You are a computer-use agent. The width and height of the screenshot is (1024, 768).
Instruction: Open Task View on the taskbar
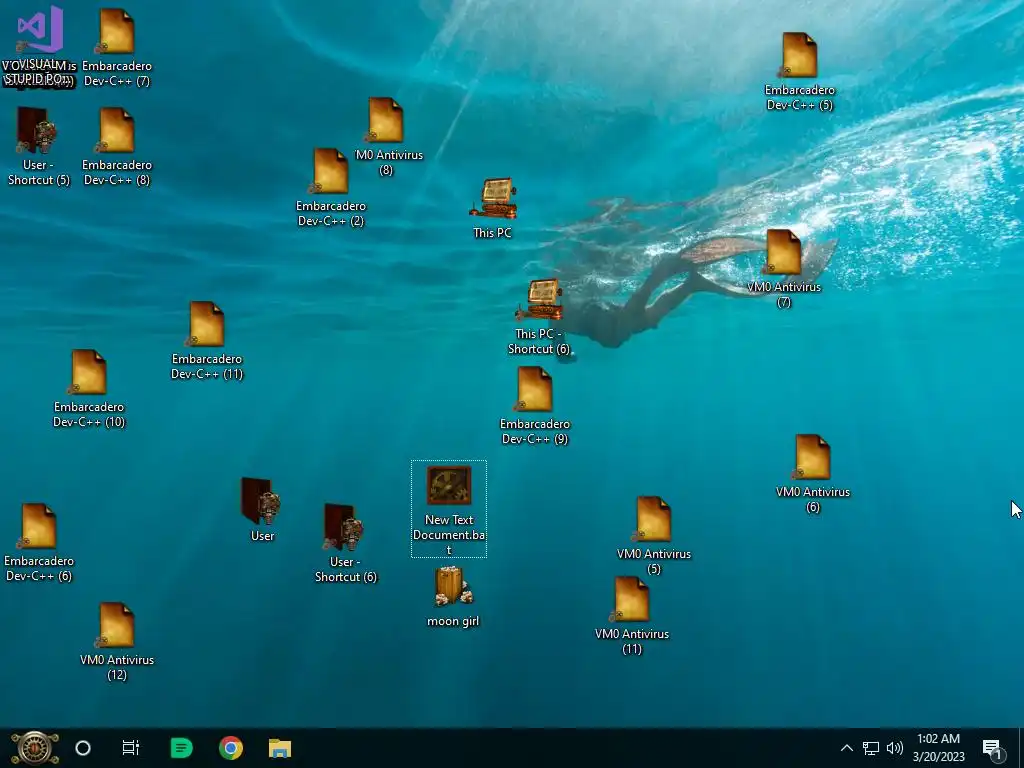coord(131,748)
